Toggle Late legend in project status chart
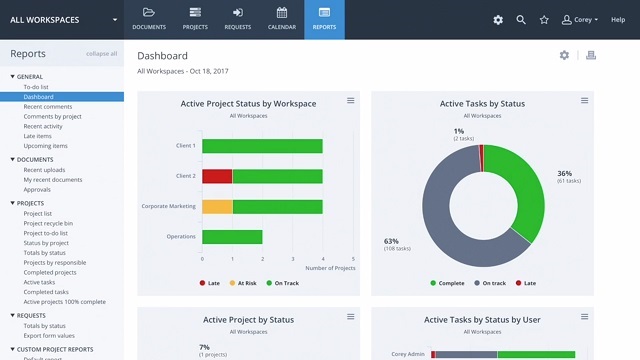The height and width of the screenshot is (360, 640). coord(209,283)
